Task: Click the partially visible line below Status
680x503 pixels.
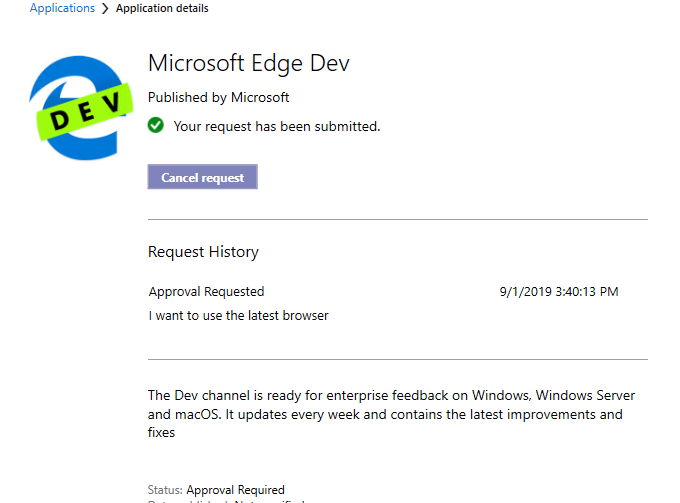Action: (226, 500)
